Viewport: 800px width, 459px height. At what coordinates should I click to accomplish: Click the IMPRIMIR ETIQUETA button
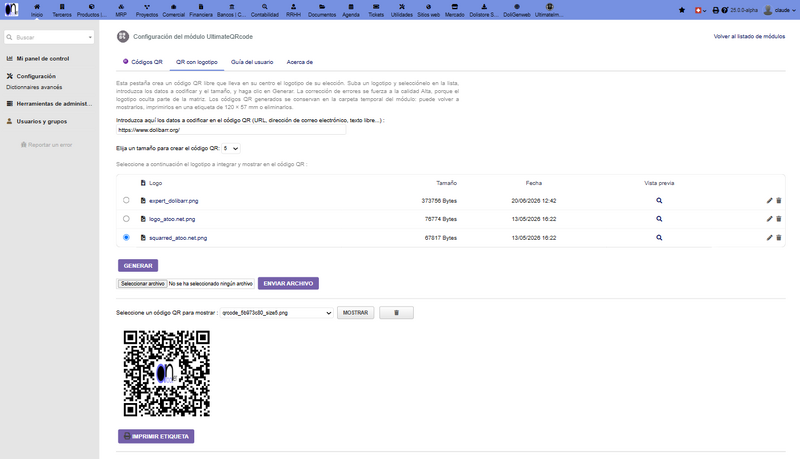(156, 437)
